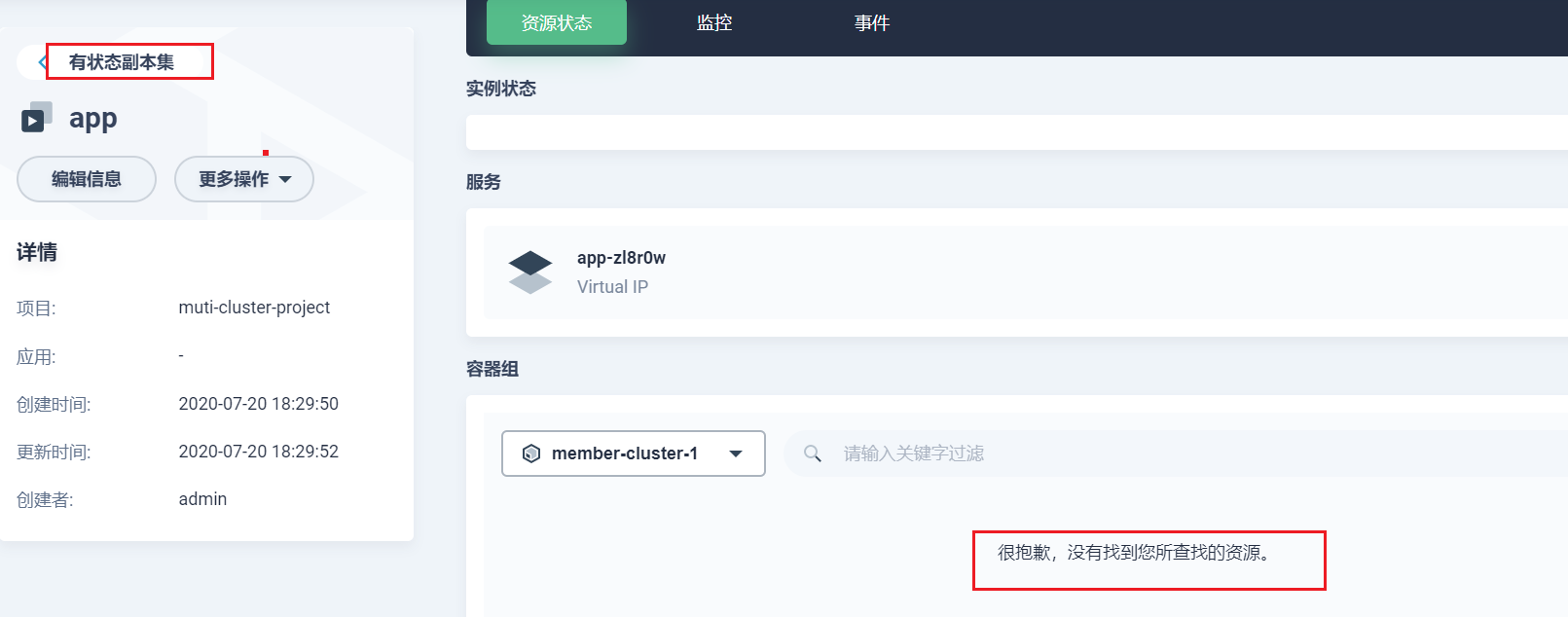Focus the 请输入关键字过滤 search field
Viewport: 1568px width, 617px height.
pyautogui.click(x=1176, y=454)
